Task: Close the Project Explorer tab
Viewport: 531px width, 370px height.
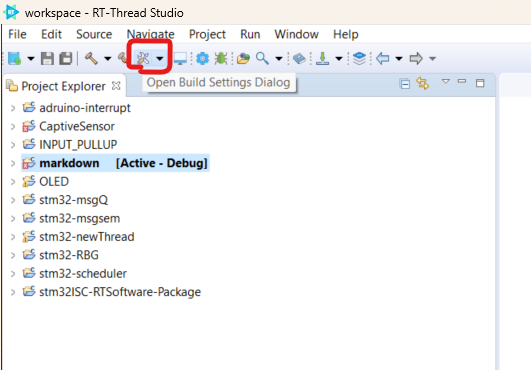Action: tap(116, 86)
